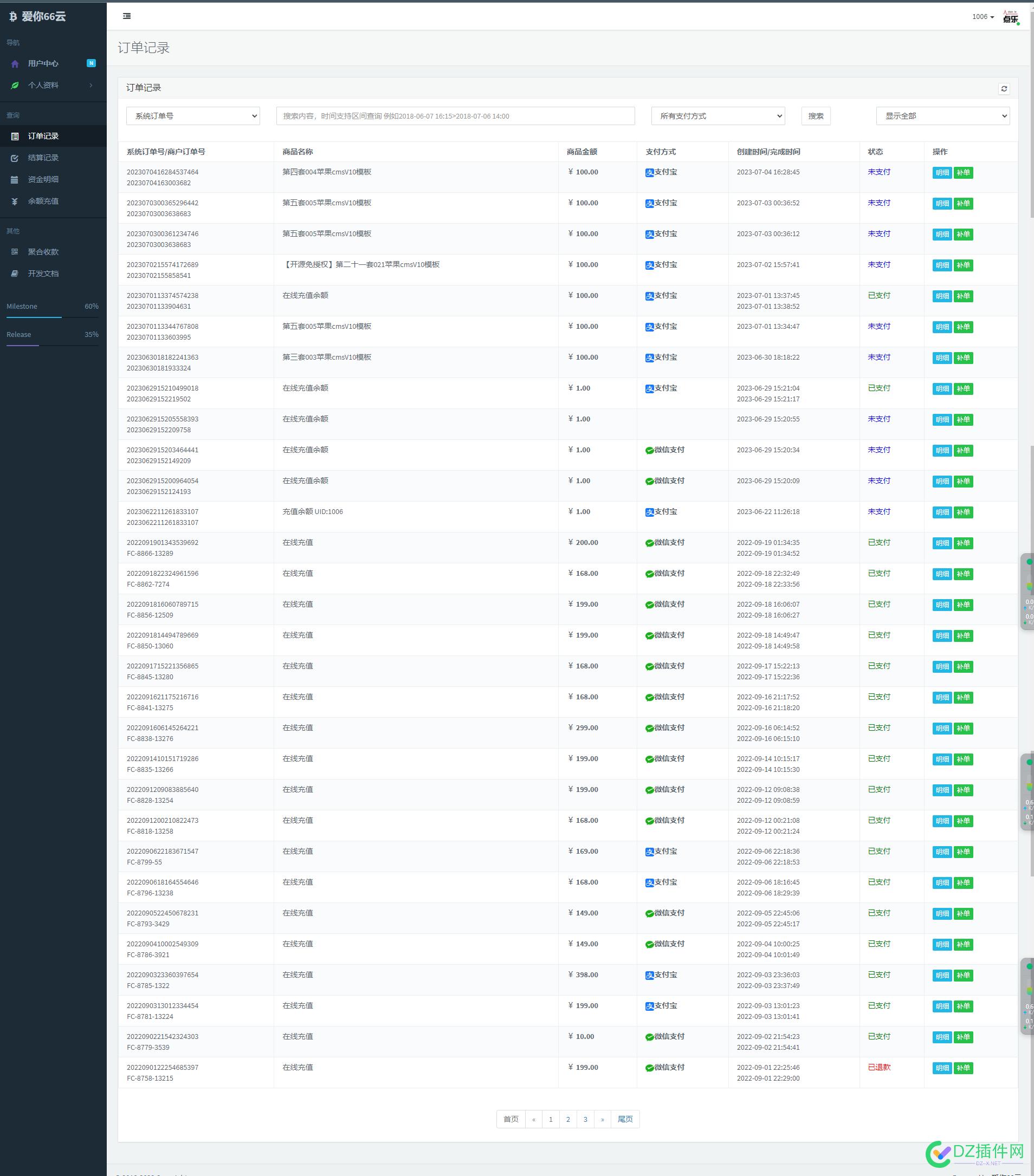The image size is (1034, 1176).
Task: Click product 第四套004苹果cmsV10模板
Action: coord(326,172)
